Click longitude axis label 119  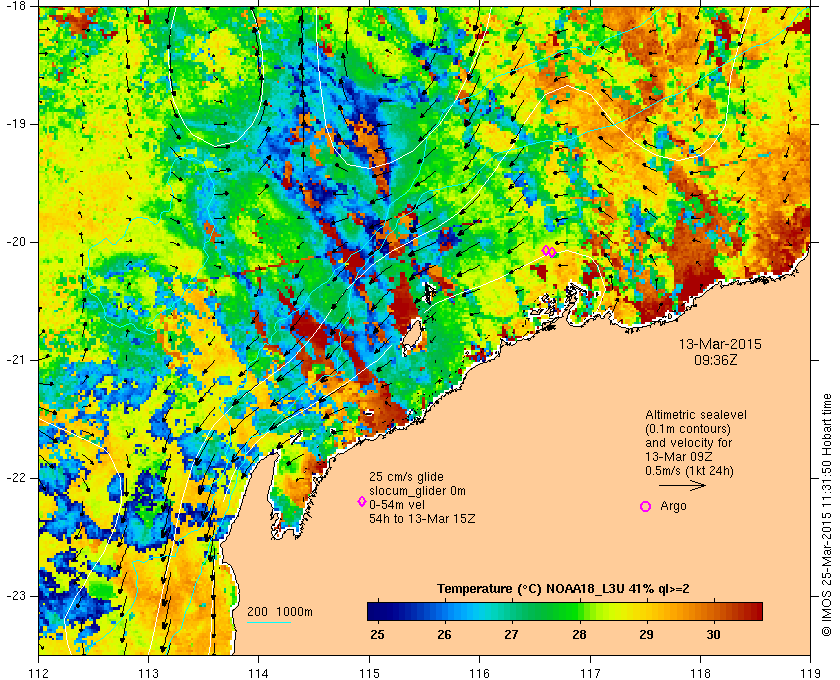click(810, 672)
